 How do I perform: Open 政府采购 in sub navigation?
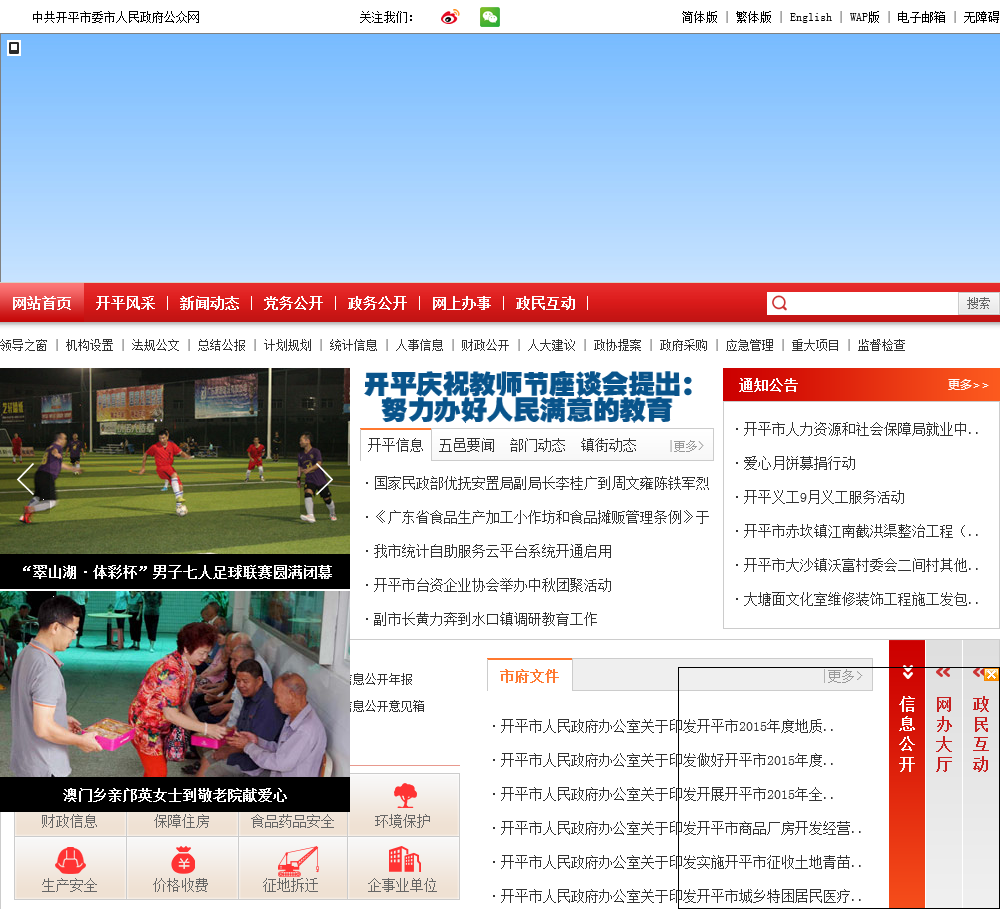click(x=684, y=345)
